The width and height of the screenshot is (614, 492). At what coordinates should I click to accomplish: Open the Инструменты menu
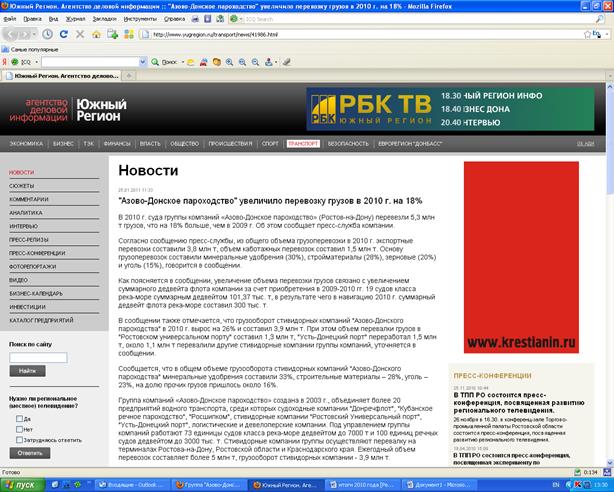(140, 19)
